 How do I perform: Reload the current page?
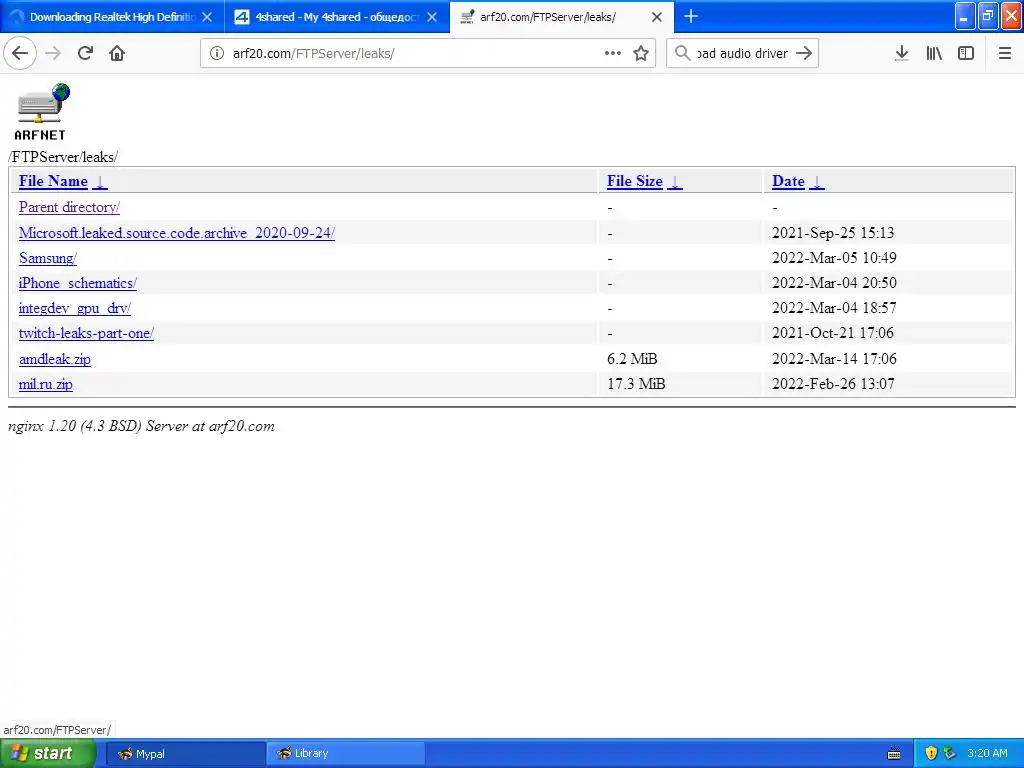pos(85,53)
